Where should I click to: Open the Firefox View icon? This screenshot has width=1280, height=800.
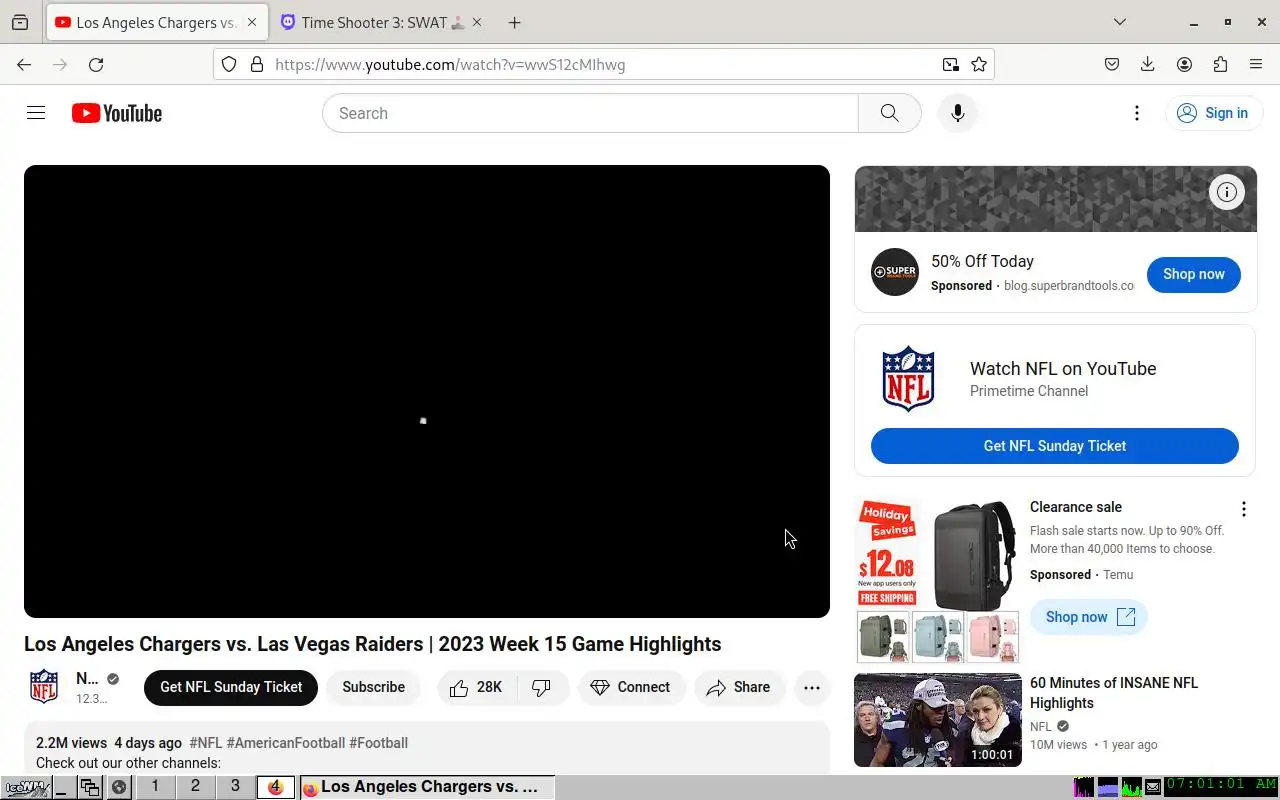point(20,22)
